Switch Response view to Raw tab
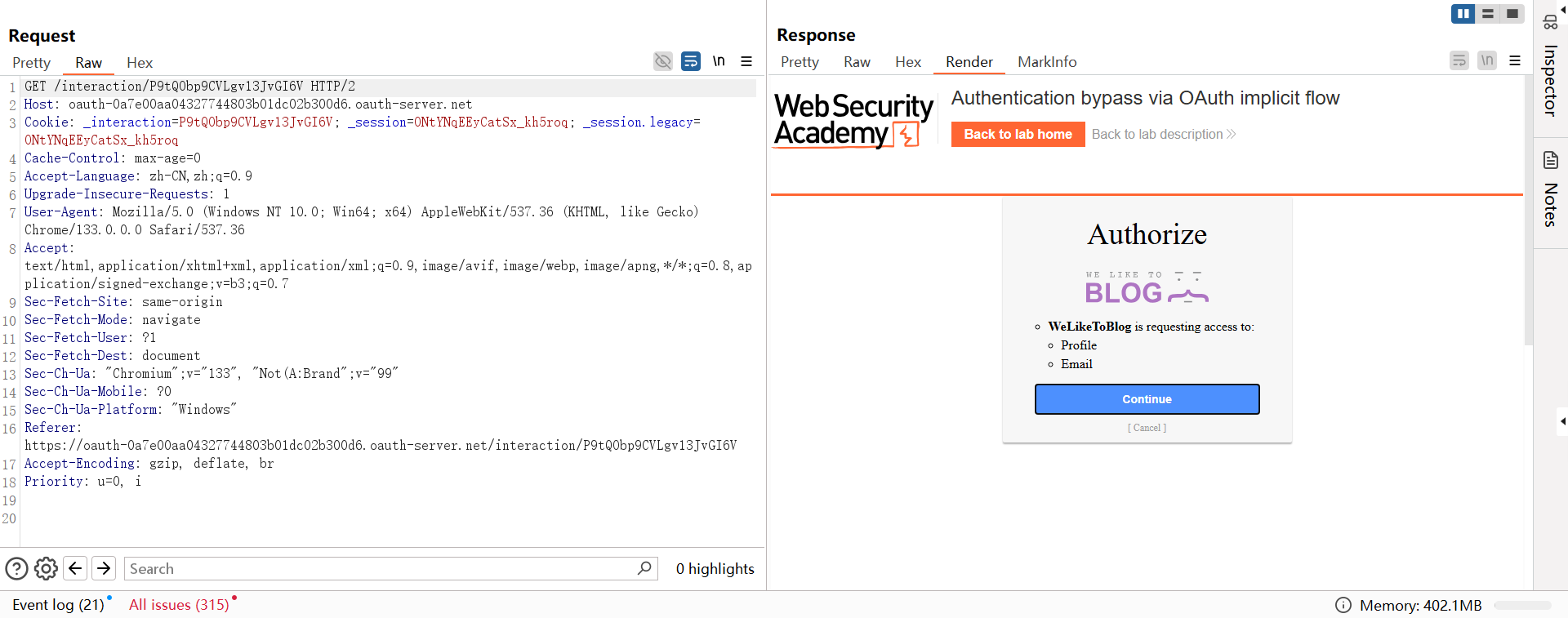The image size is (1568, 618). click(857, 62)
